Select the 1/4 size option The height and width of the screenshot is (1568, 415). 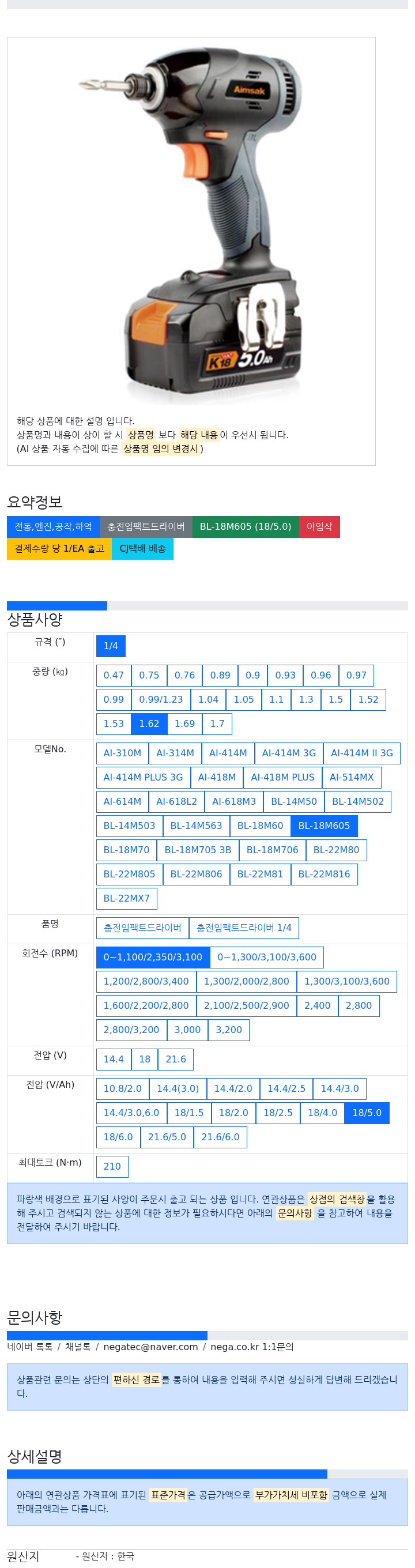click(111, 646)
